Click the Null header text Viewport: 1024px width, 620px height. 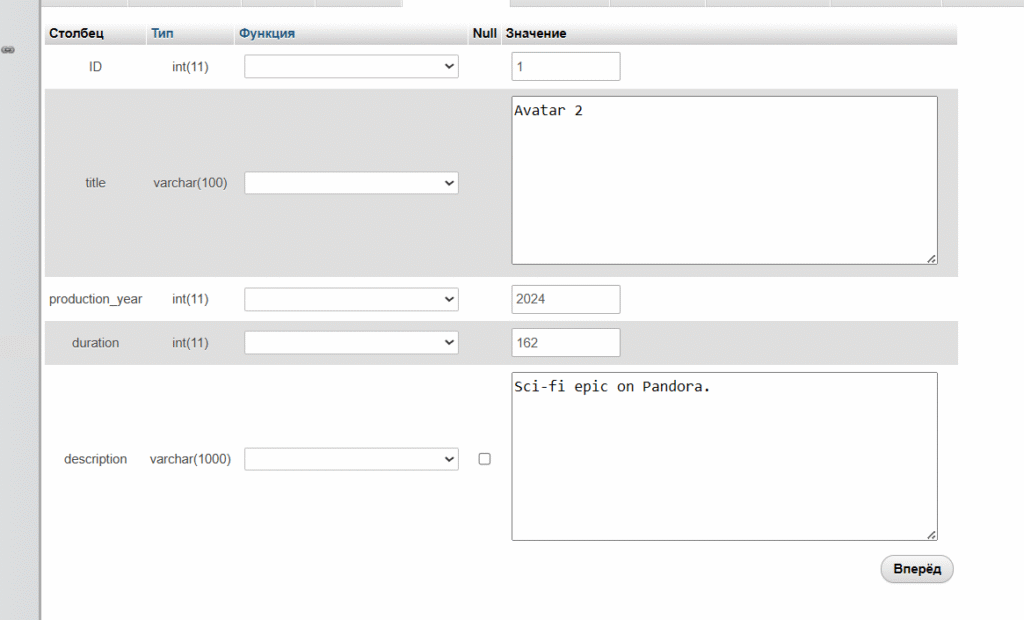point(485,33)
